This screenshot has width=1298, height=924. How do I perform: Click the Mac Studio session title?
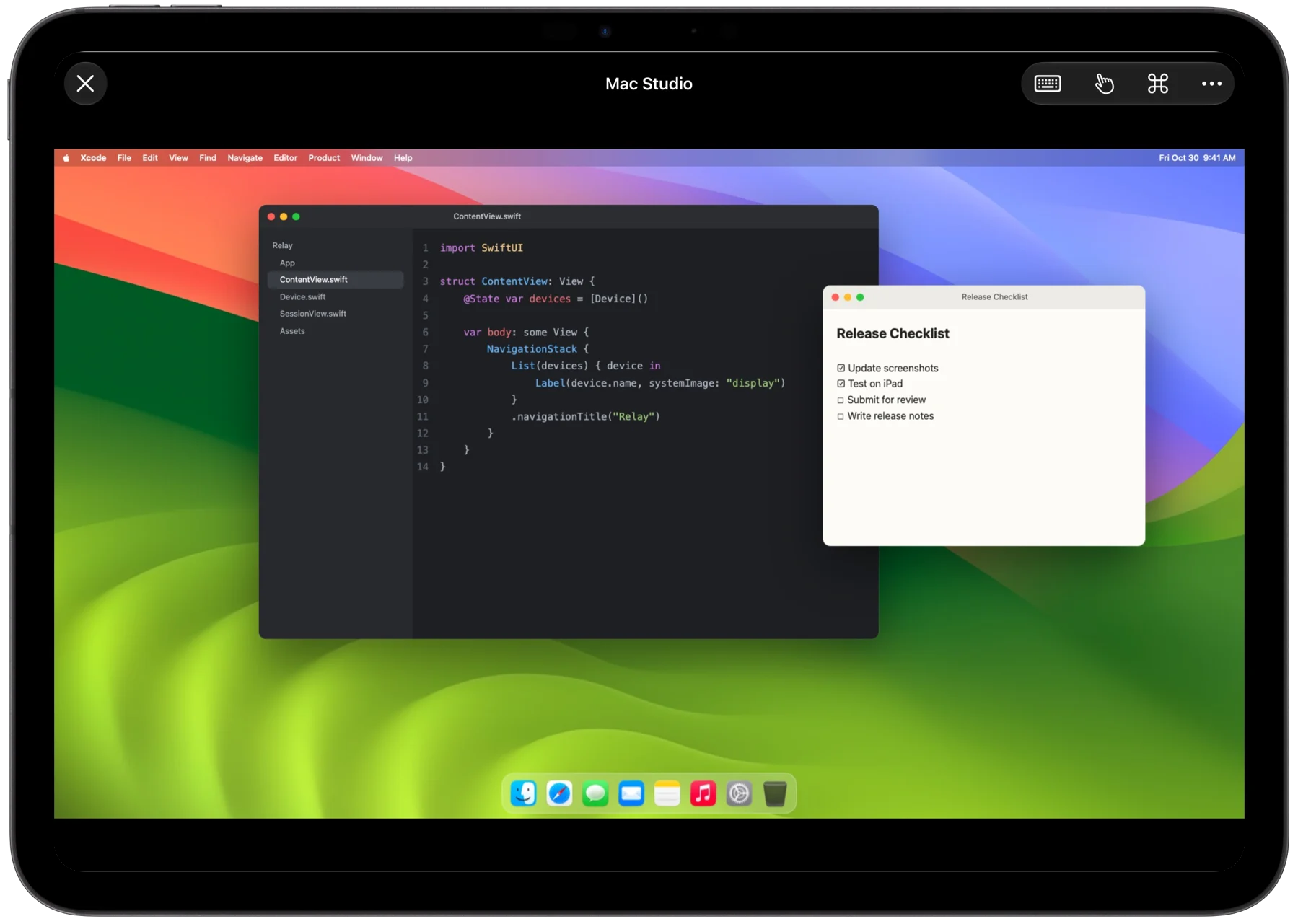pyautogui.click(x=649, y=84)
